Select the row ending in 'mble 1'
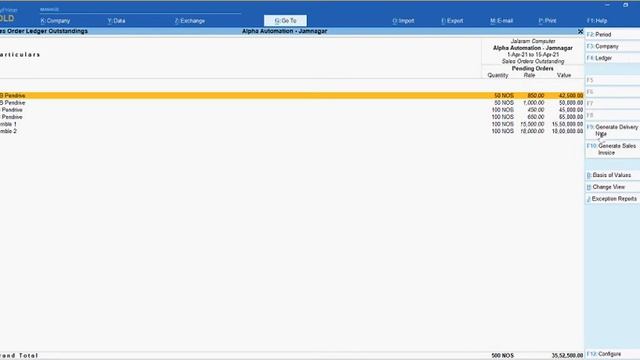The image size is (640, 360). click(x=291, y=124)
